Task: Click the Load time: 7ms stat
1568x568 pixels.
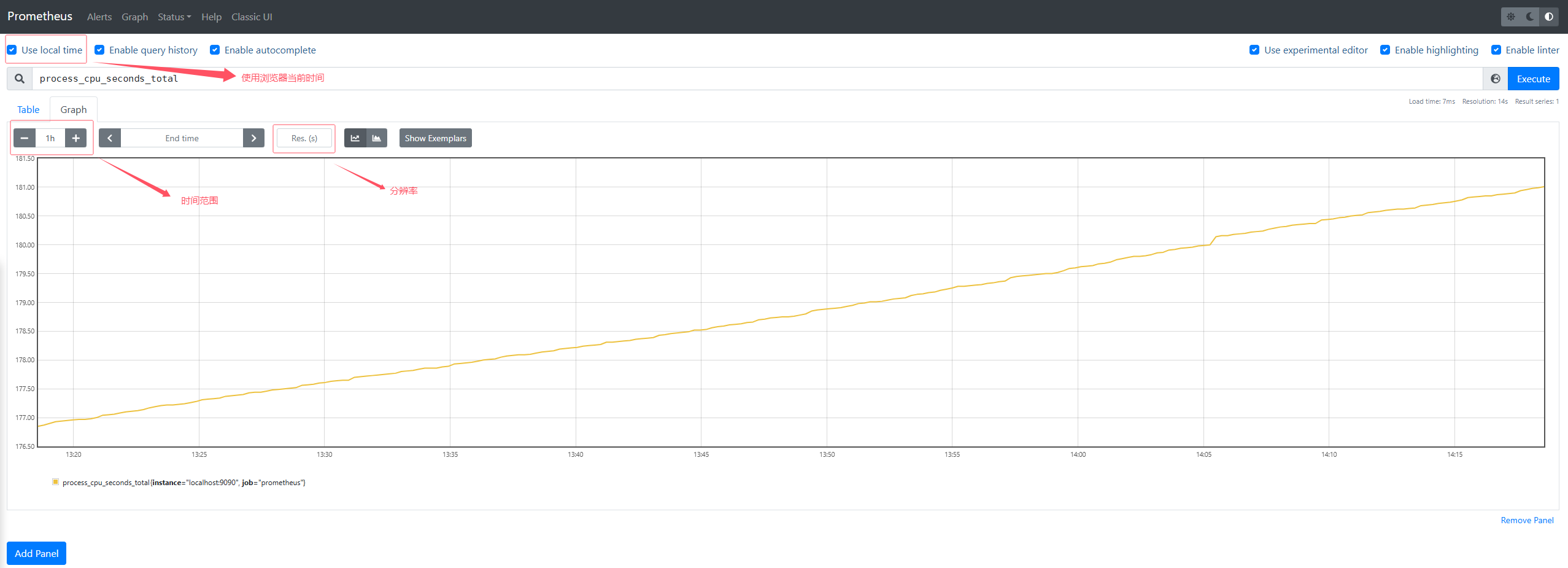Action: click(1431, 101)
